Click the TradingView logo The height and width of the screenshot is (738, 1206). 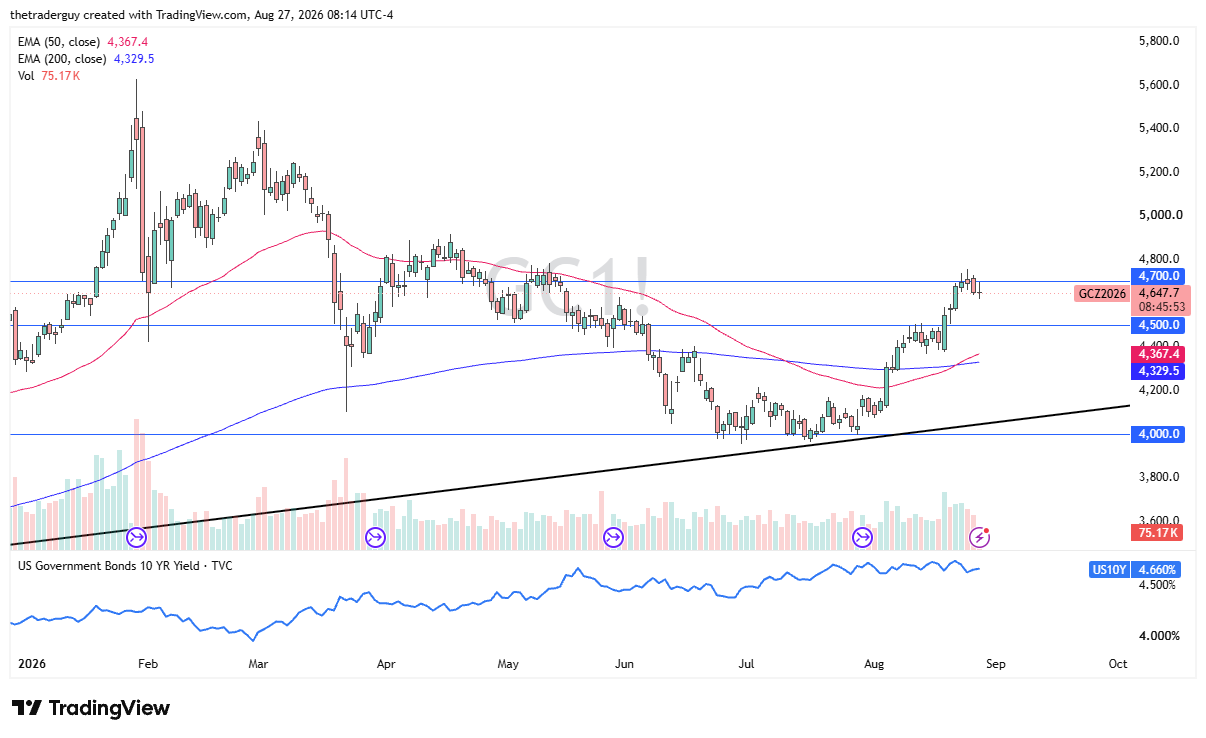click(91, 708)
